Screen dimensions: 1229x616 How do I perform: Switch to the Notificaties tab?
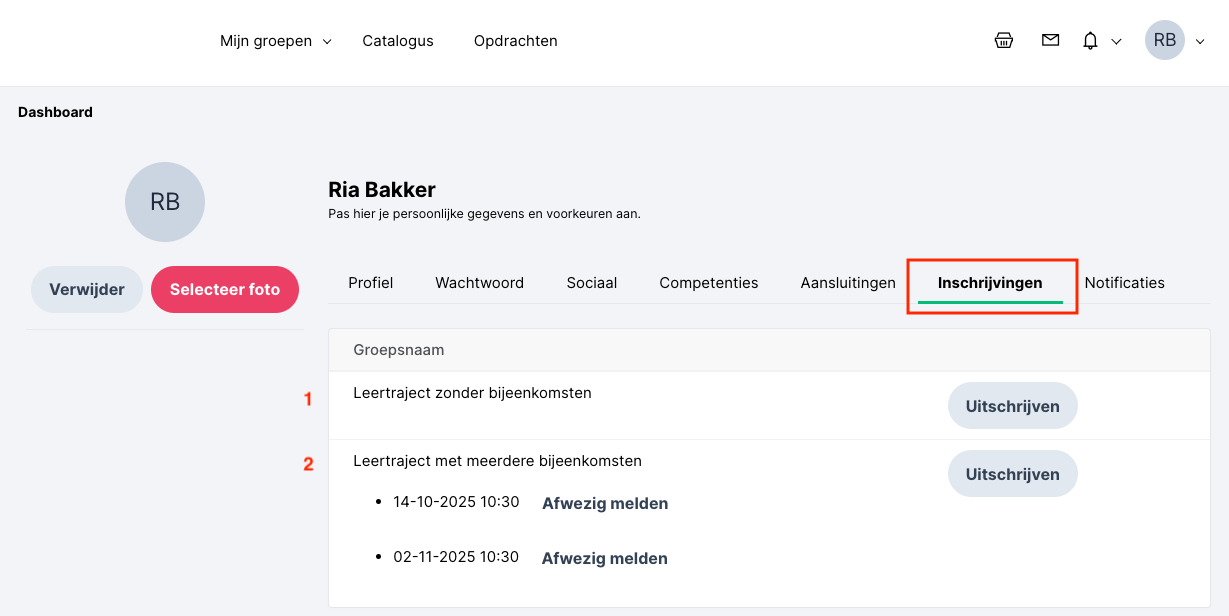pos(1124,283)
